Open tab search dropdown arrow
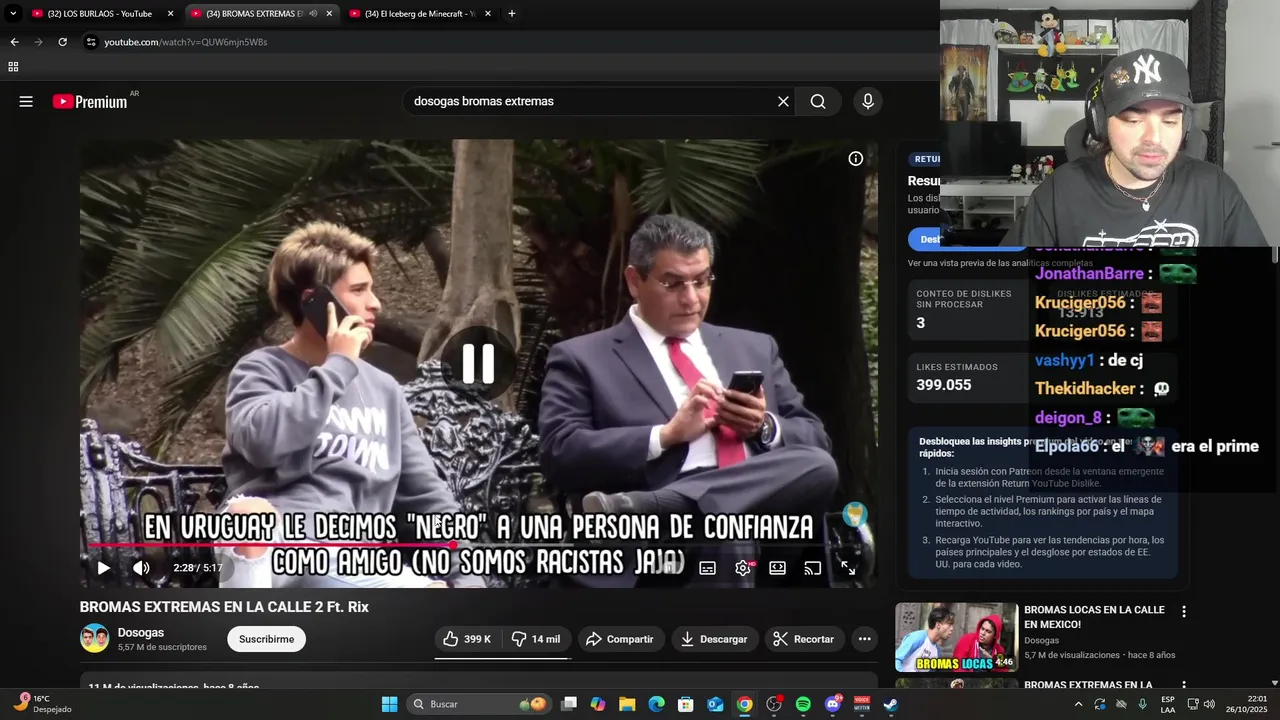This screenshot has width=1280, height=720. pyautogui.click(x=13, y=14)
